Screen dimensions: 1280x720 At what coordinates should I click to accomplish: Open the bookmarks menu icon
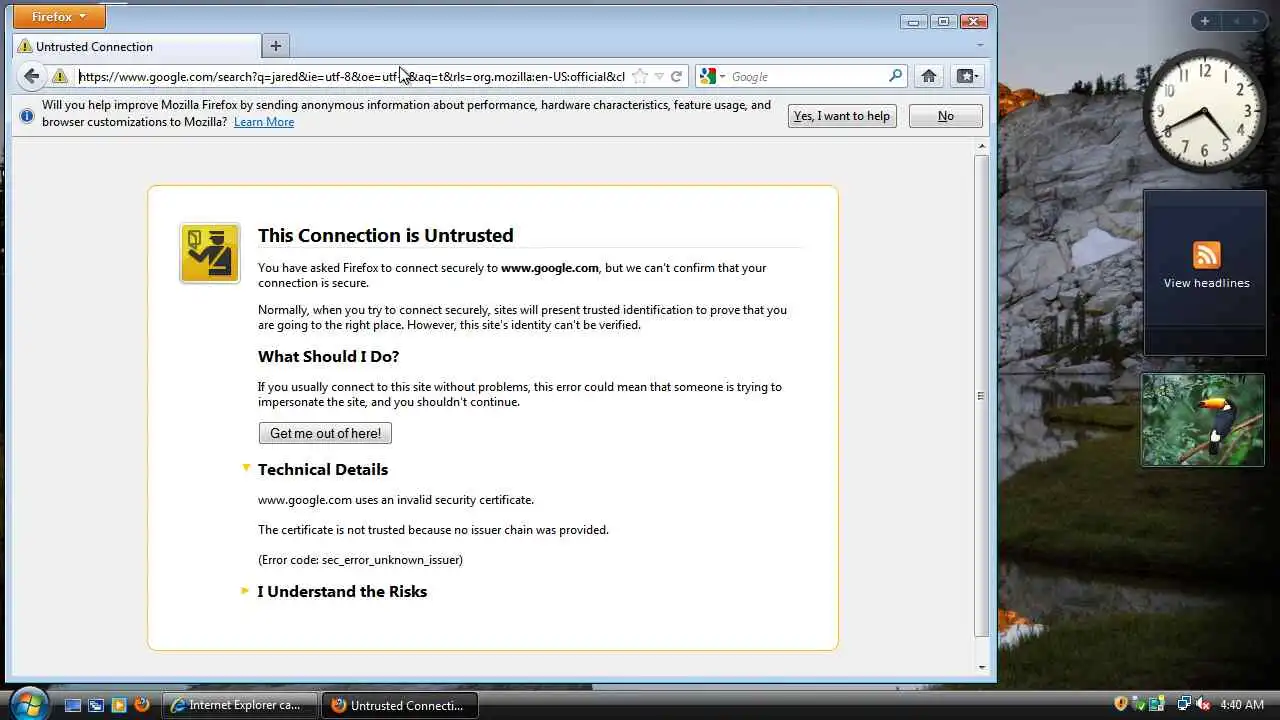tap(968, 76)
